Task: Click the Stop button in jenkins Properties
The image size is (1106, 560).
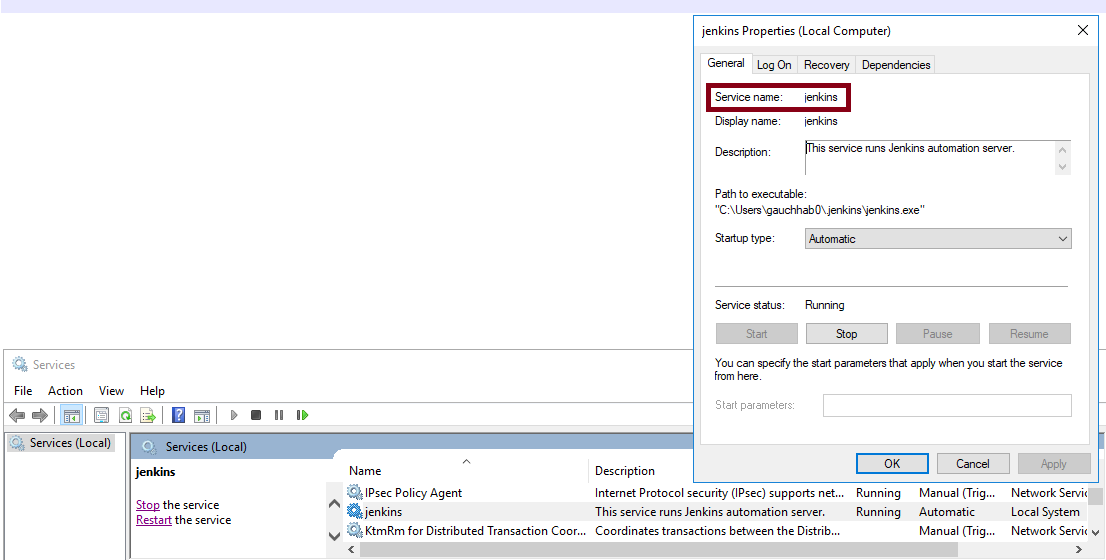Action: coord(846,334)
